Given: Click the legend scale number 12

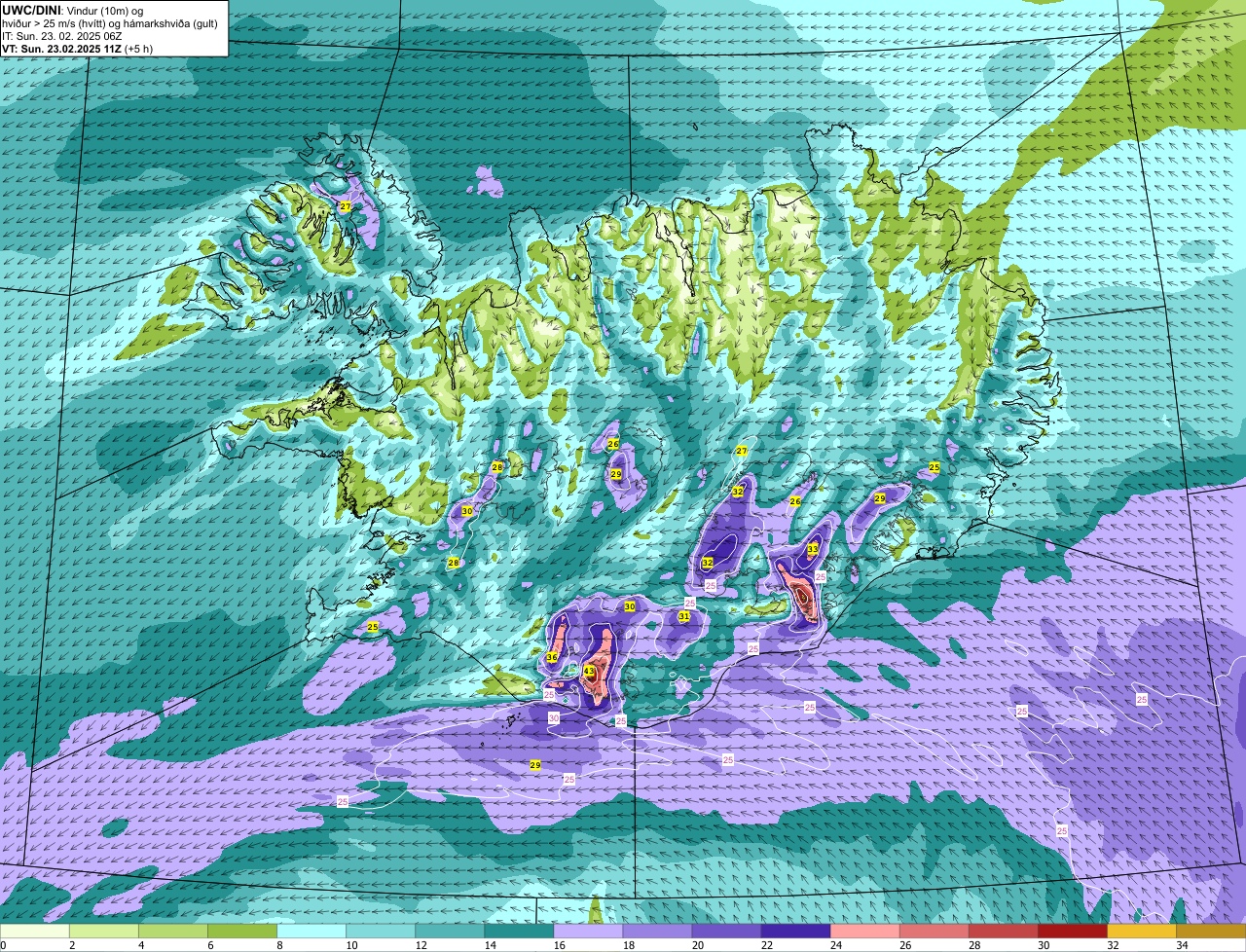Looking at the screenshot, I should coord(421,945).
